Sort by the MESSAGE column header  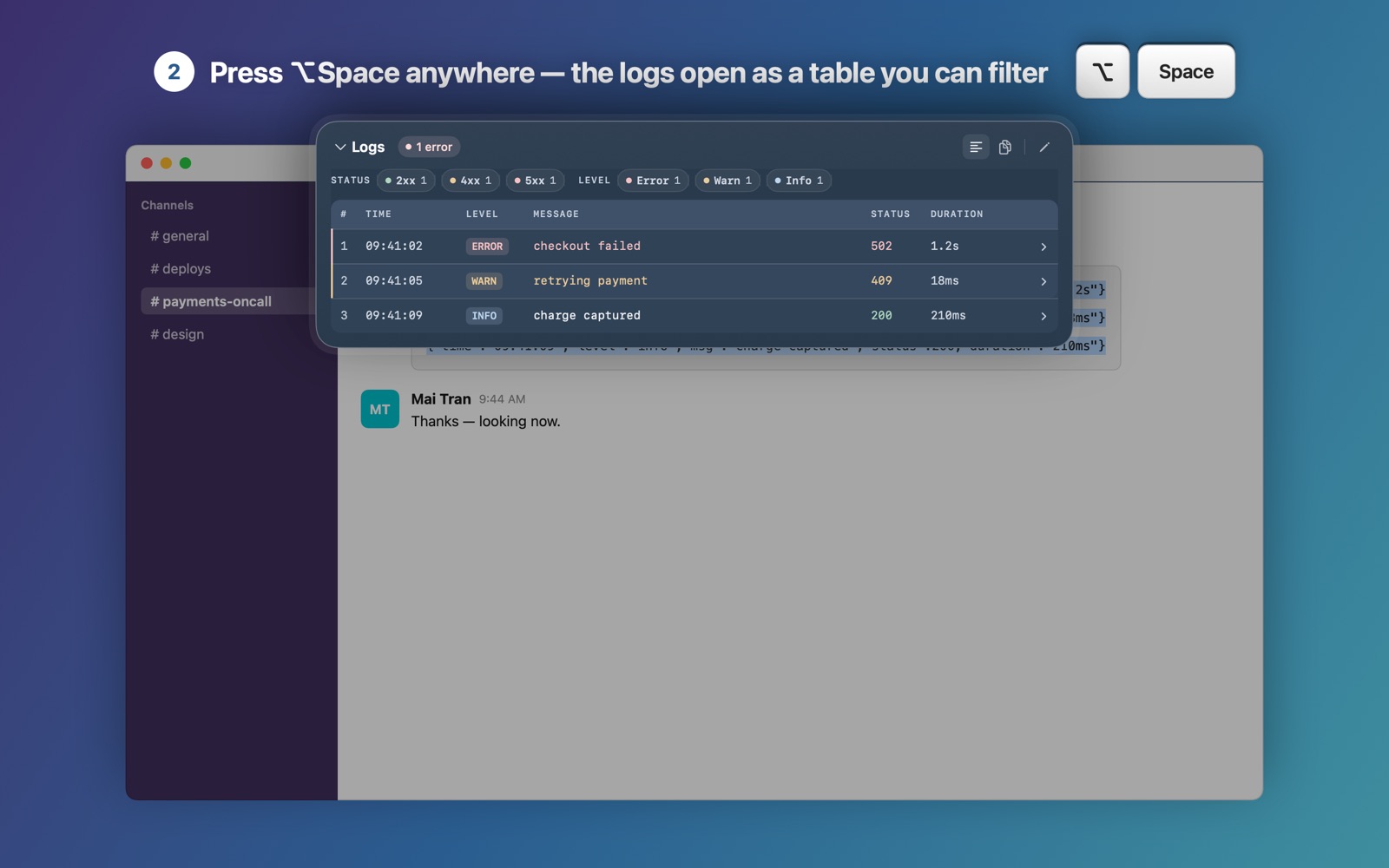556,214
